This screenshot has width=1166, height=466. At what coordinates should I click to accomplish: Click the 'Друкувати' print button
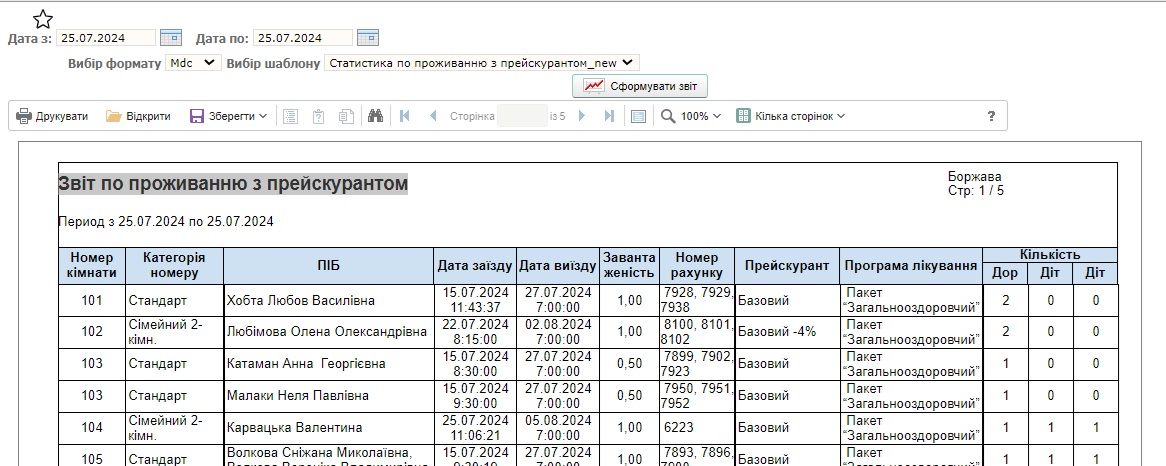tap(52, 116)
